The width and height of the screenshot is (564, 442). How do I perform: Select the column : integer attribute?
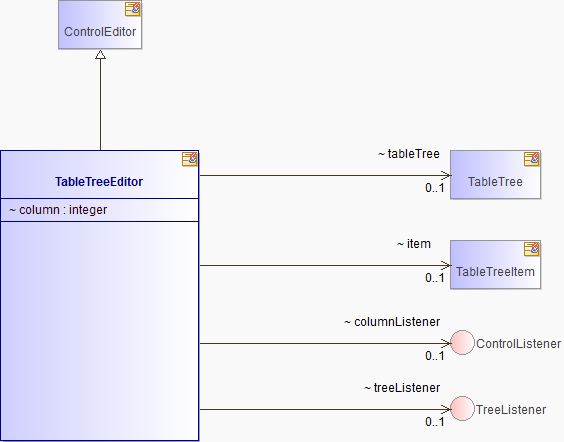[x=58, y=210]
